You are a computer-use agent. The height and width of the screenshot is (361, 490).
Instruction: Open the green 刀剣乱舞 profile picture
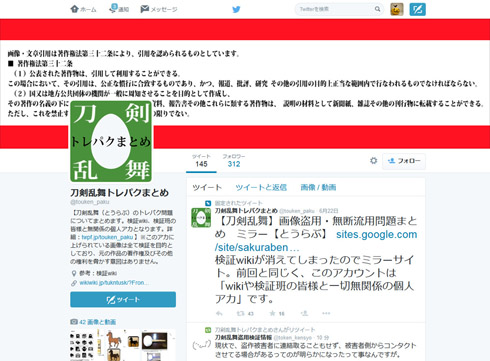(x=111, y=141)
